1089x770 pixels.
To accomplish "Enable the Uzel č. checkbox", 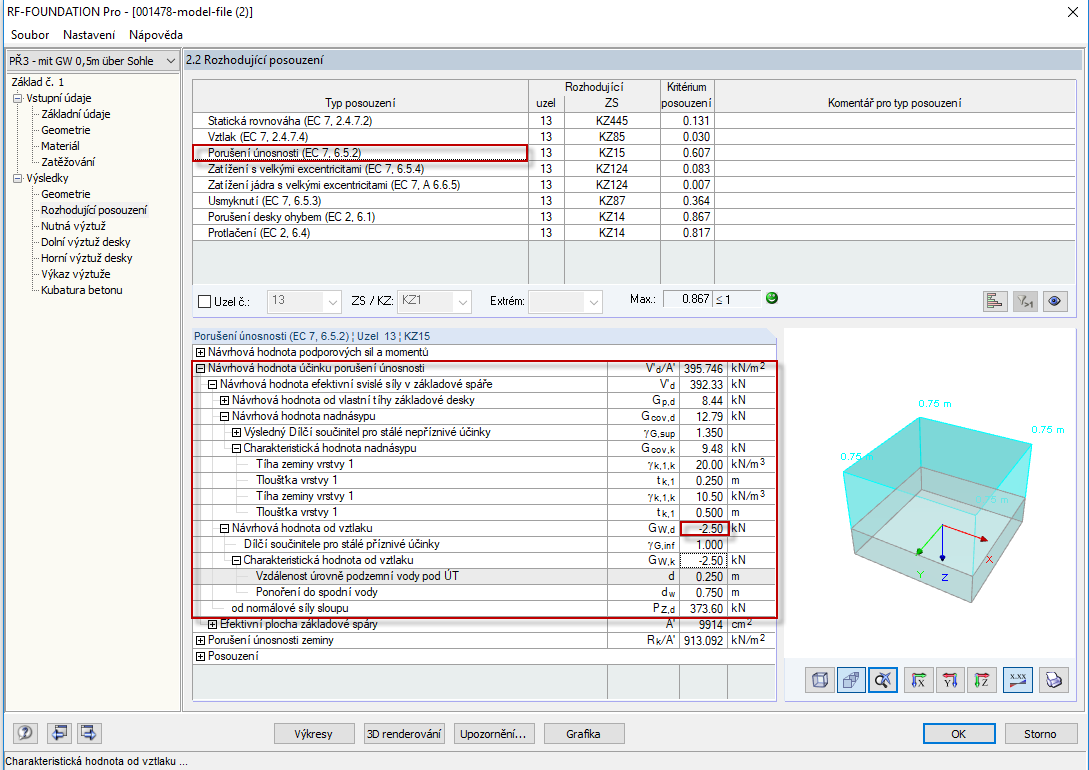I will pos(204,301).
